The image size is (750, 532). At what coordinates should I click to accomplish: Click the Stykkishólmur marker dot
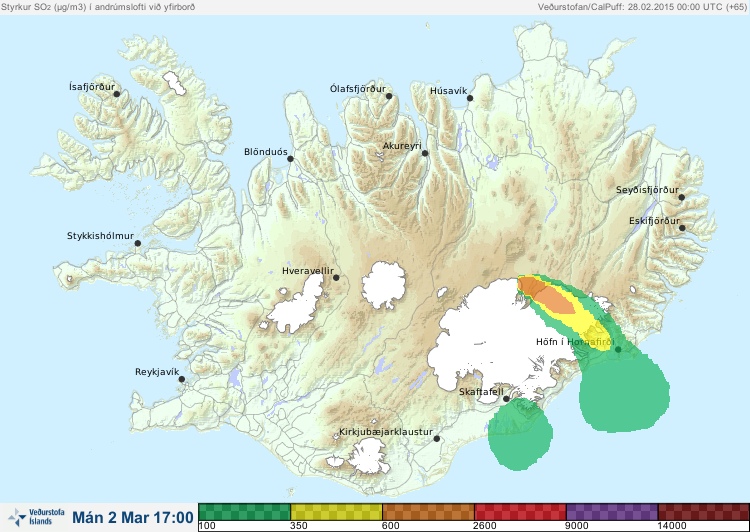(x=138, y=244)
